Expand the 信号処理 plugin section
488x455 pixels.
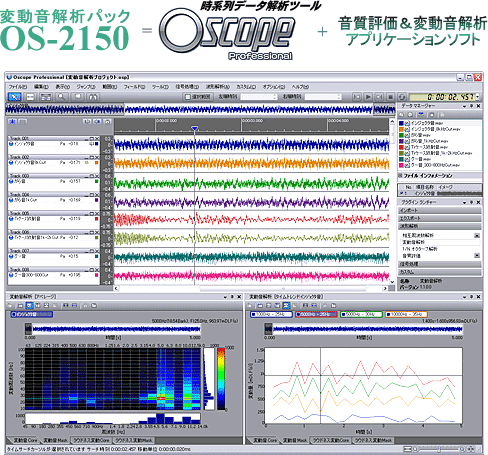pos(440,264)
